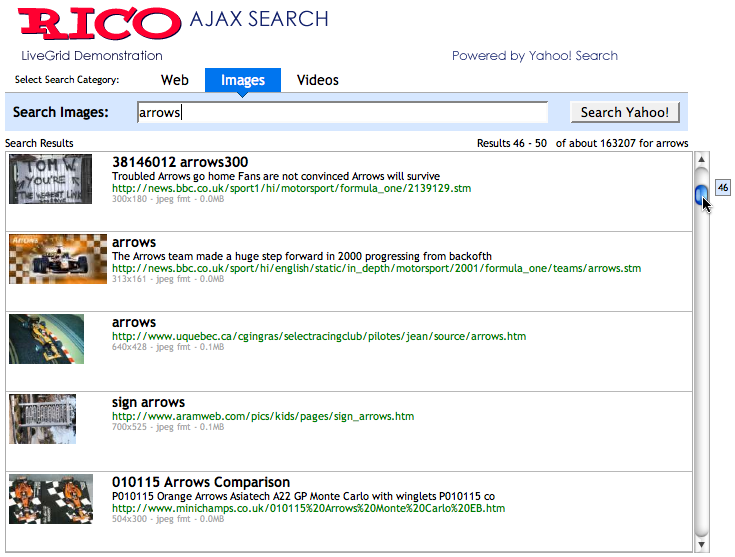Open the Powered by Yahoo! Search link
Image resolution: width=735 pixels, height=557 pixels.
tap(535, 56)
